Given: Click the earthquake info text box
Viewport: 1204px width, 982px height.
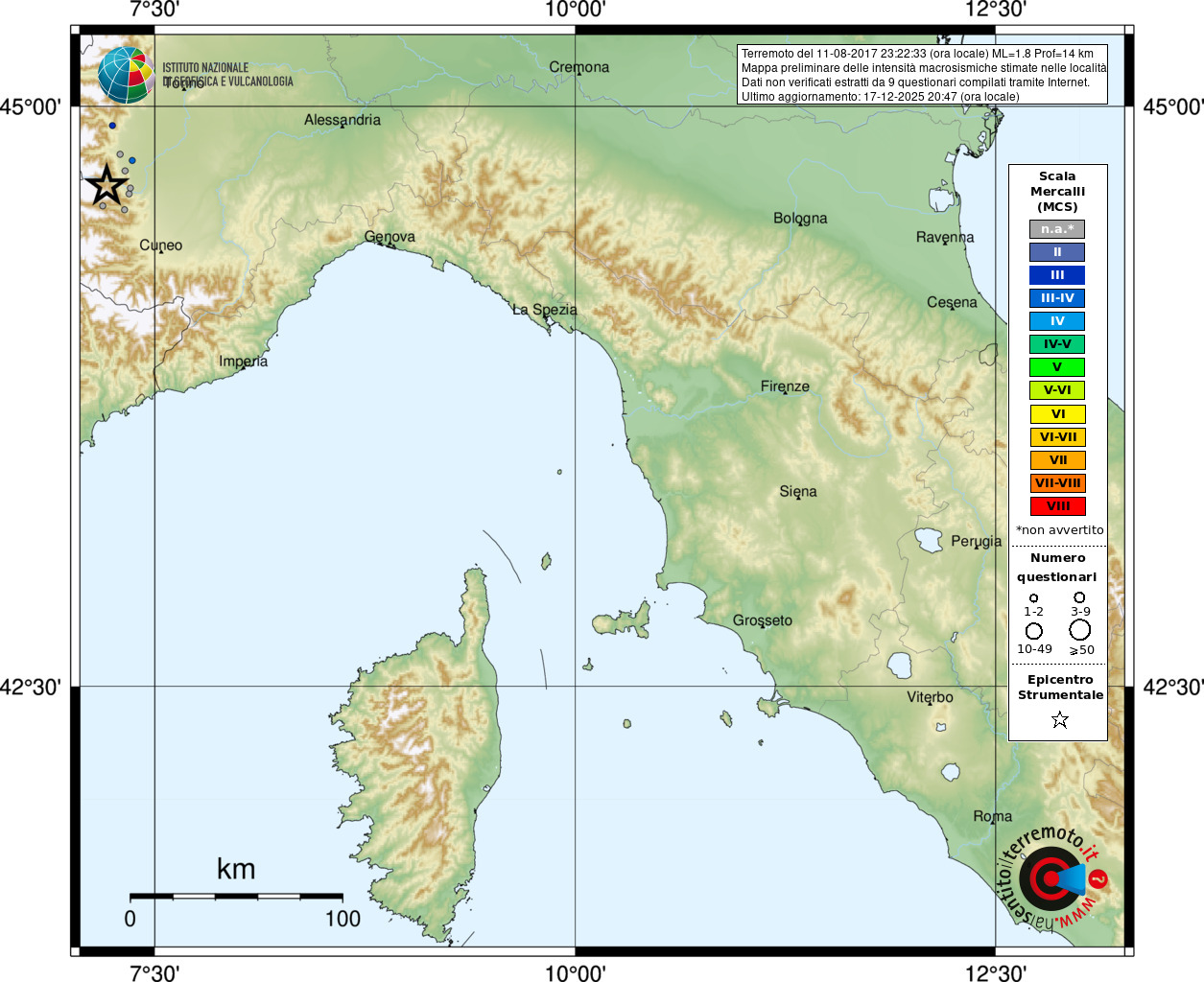Looking at the screenshot, I should [923, 75].
